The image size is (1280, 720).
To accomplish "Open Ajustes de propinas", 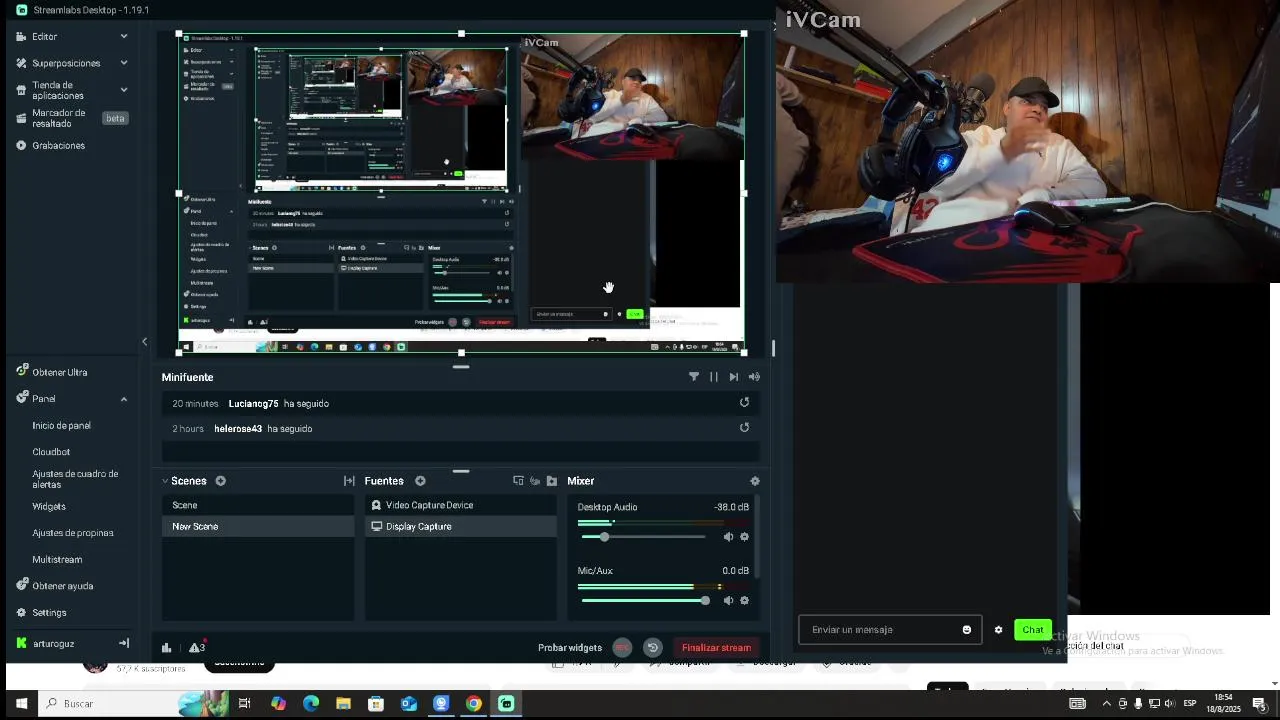I will coord(73,533).
